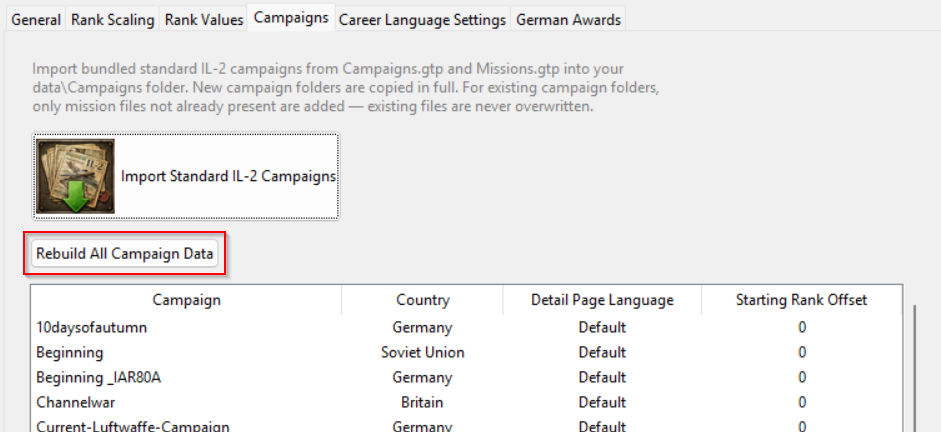Open the Rank Values tab

click(204, 20)
